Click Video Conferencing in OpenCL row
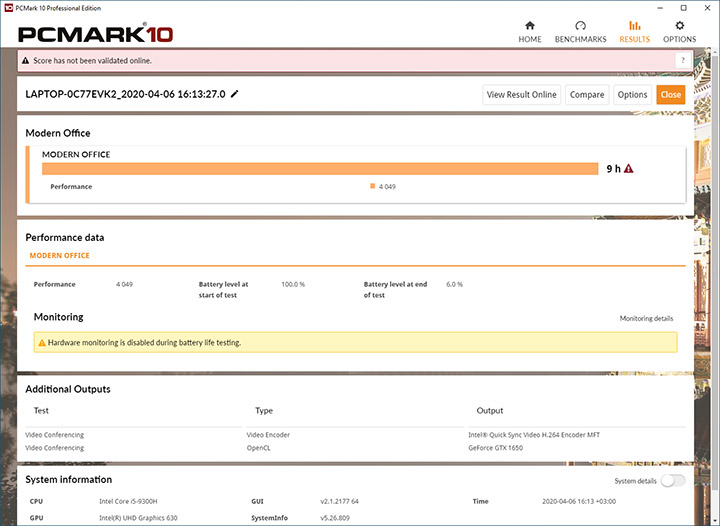The height and width of the screenshot is (526, 720). pos(55,448)
